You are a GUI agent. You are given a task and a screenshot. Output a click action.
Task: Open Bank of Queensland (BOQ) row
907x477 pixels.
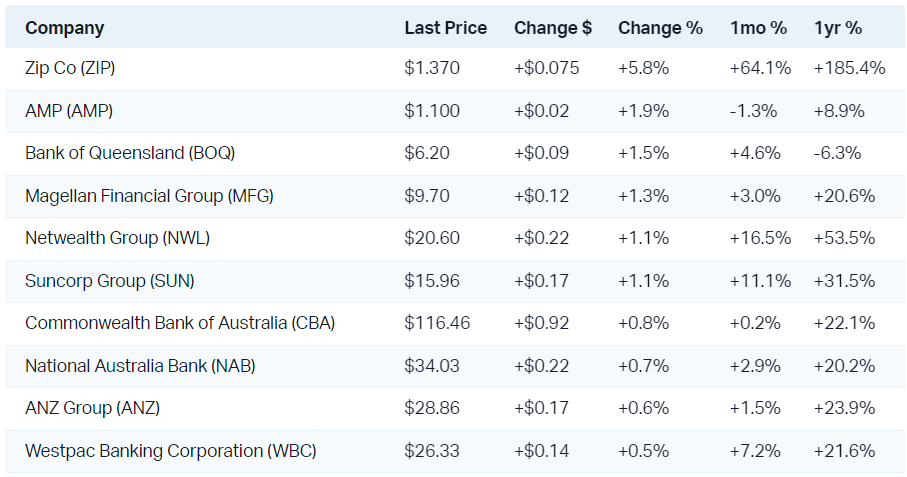point(130,154)
